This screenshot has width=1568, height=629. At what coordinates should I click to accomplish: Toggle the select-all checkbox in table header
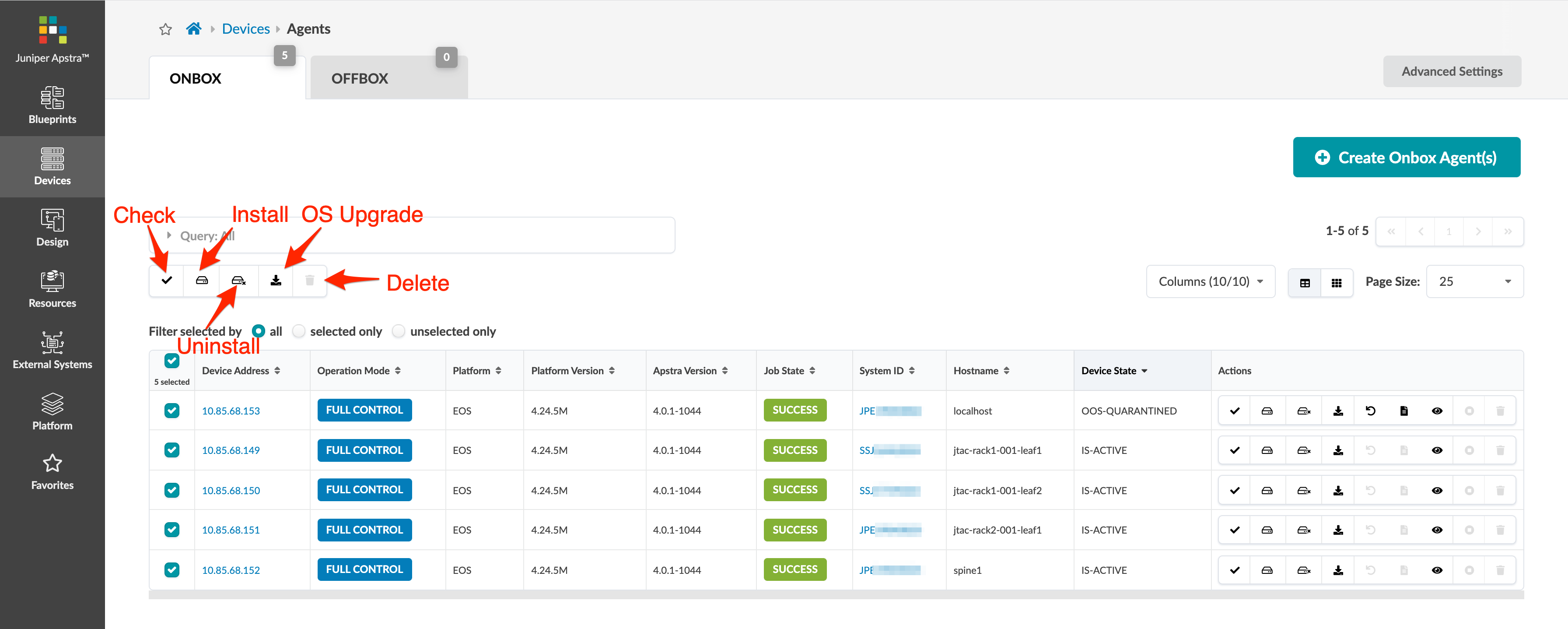click(171, 361)
